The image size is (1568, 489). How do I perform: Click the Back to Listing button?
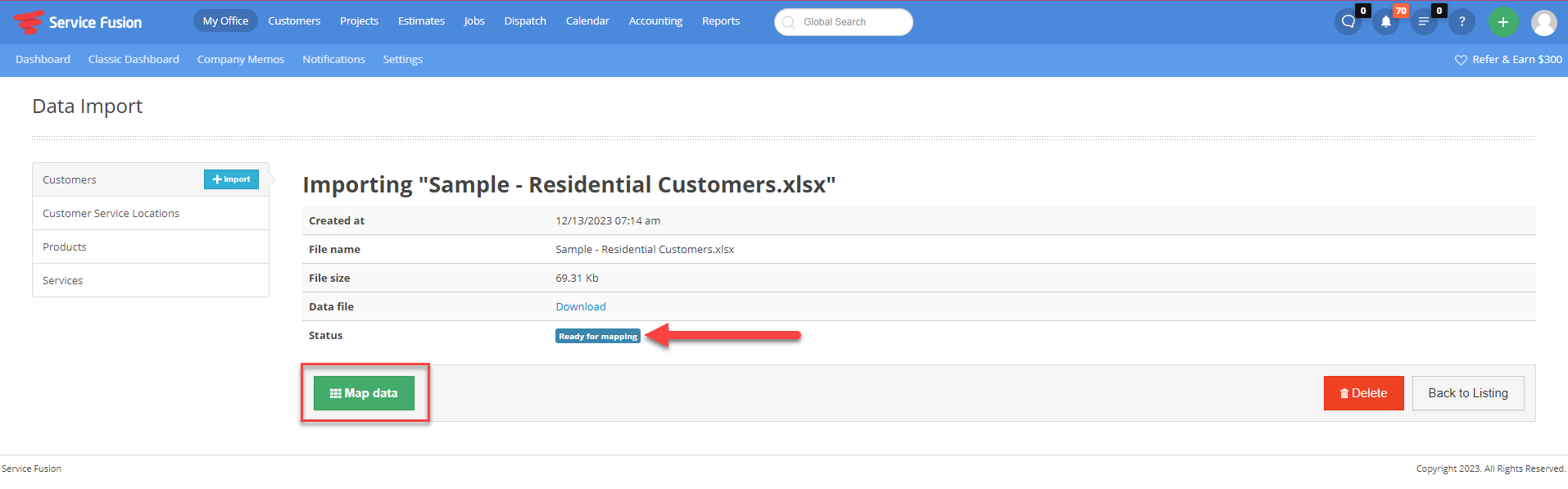1468,393
